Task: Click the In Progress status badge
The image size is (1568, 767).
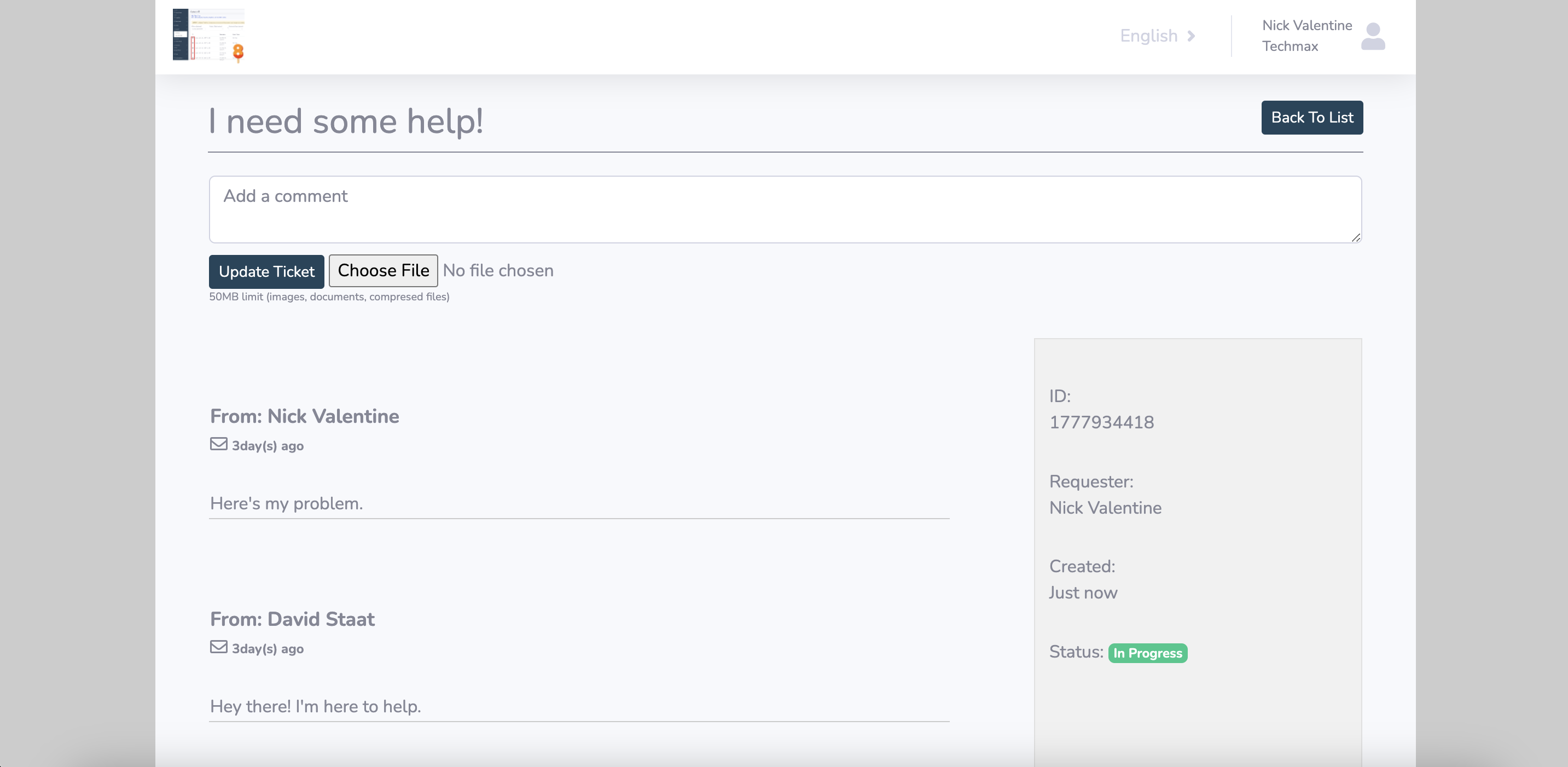Action: (1147, 653)
